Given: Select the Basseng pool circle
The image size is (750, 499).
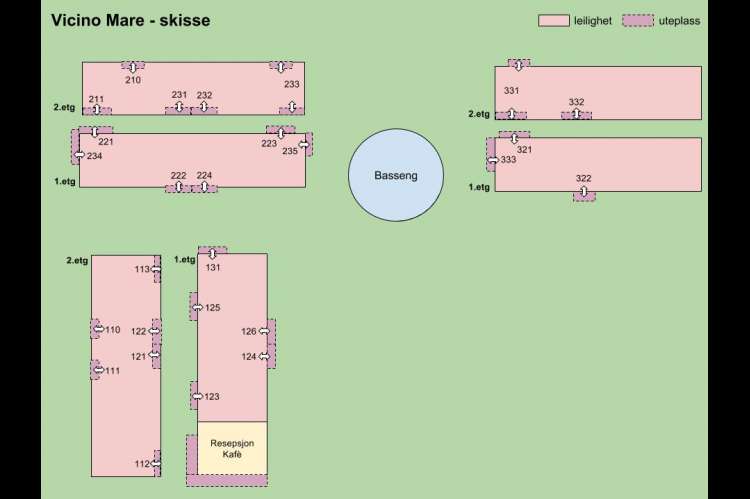Looking at the screenshot, I should point(395,176).
